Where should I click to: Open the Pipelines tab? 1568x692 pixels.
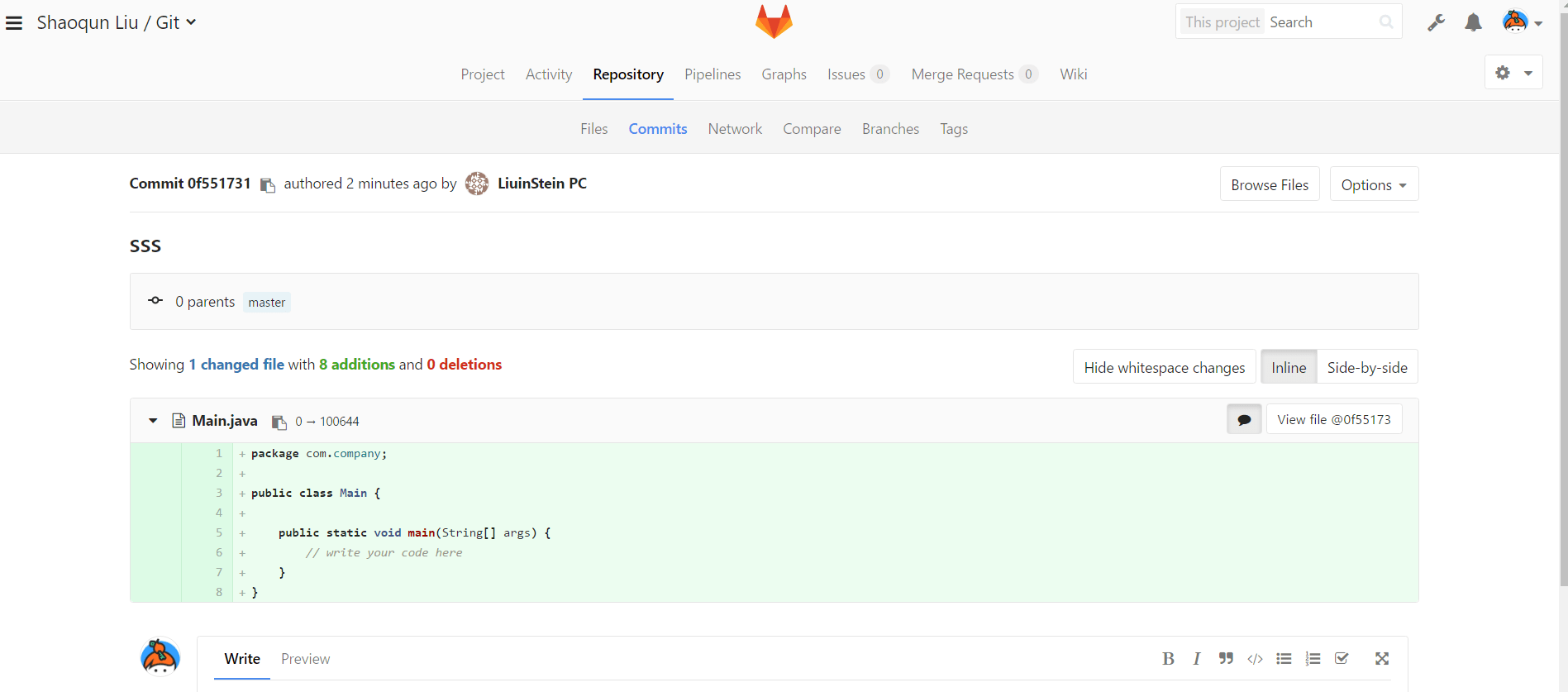[x=713, y=74]
